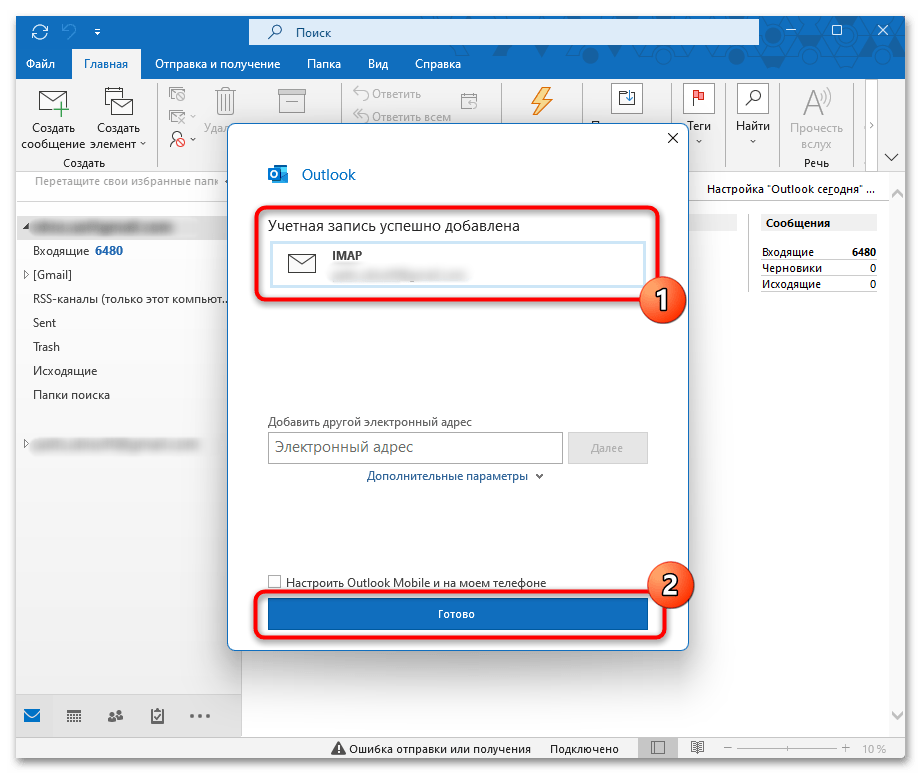Image resolution: width=922 pixels, height=774 pixels.
Task: Click the email address input field
Action: point(415,448)
